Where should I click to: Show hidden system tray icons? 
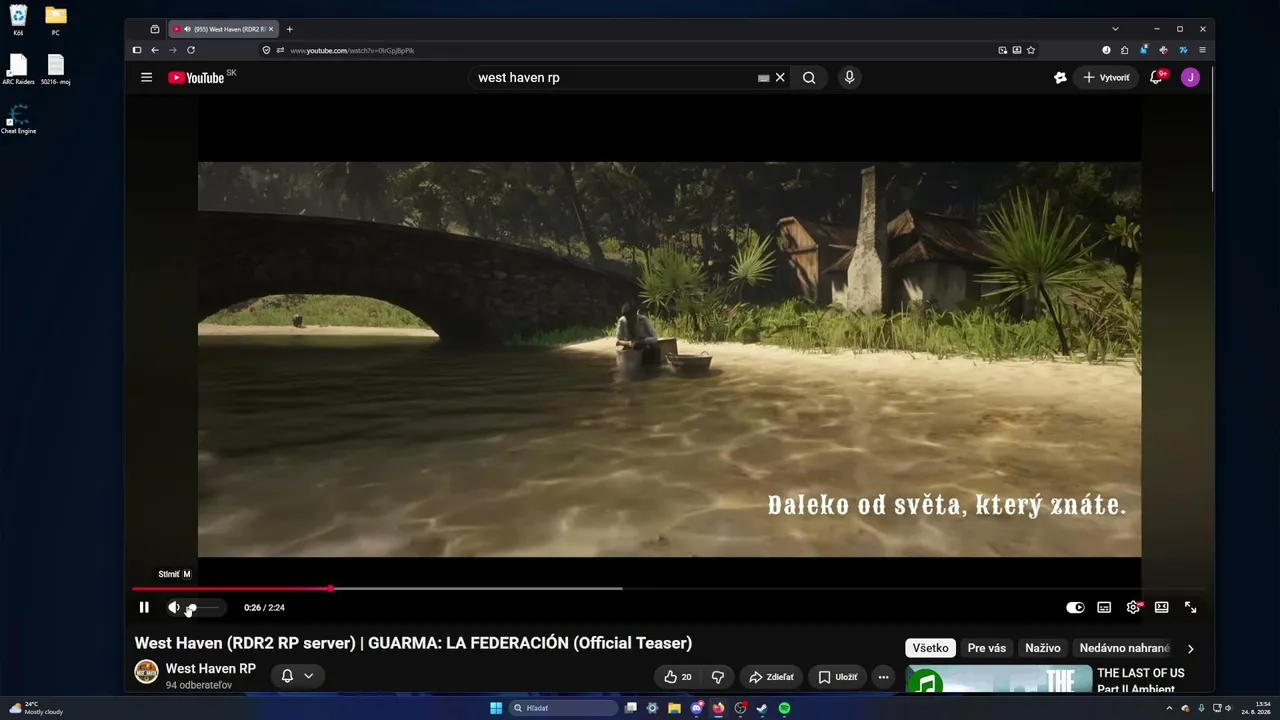pos(1169,708)
